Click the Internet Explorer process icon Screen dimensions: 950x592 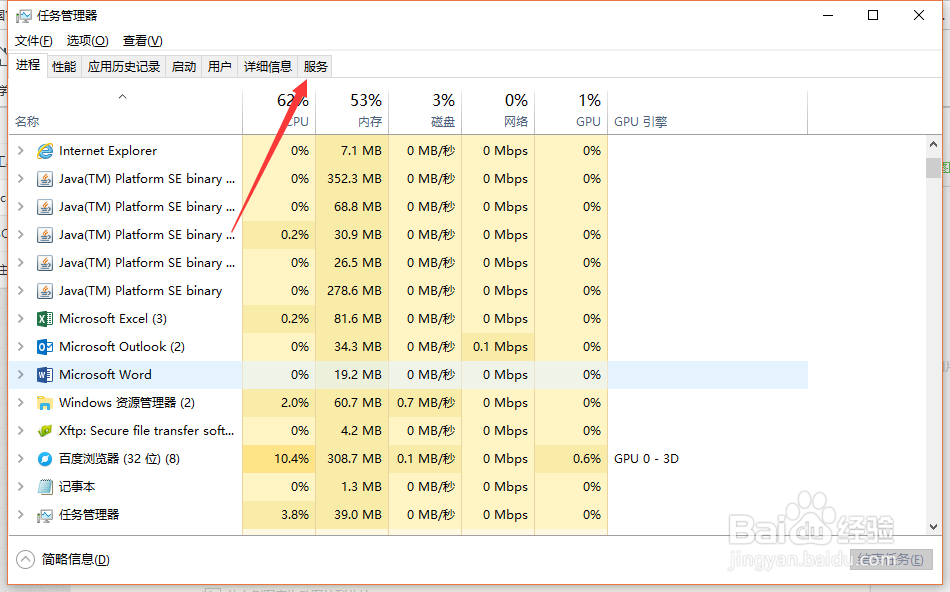click(45, 151)
